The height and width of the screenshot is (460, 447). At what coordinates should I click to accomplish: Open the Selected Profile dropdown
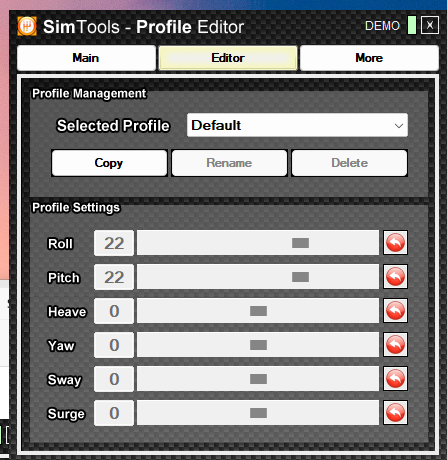[297, 125]
